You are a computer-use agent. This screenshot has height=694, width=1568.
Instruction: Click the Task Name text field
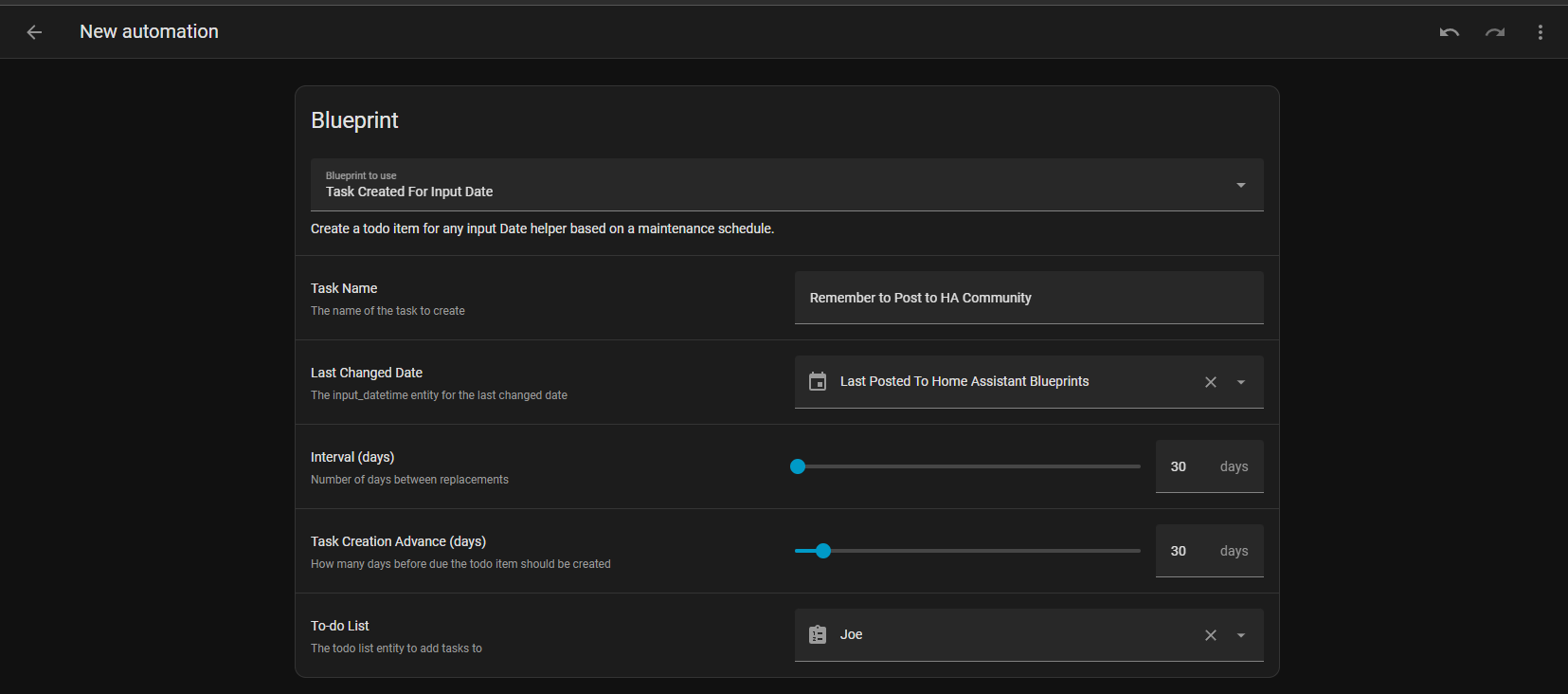coord(1028,298)
